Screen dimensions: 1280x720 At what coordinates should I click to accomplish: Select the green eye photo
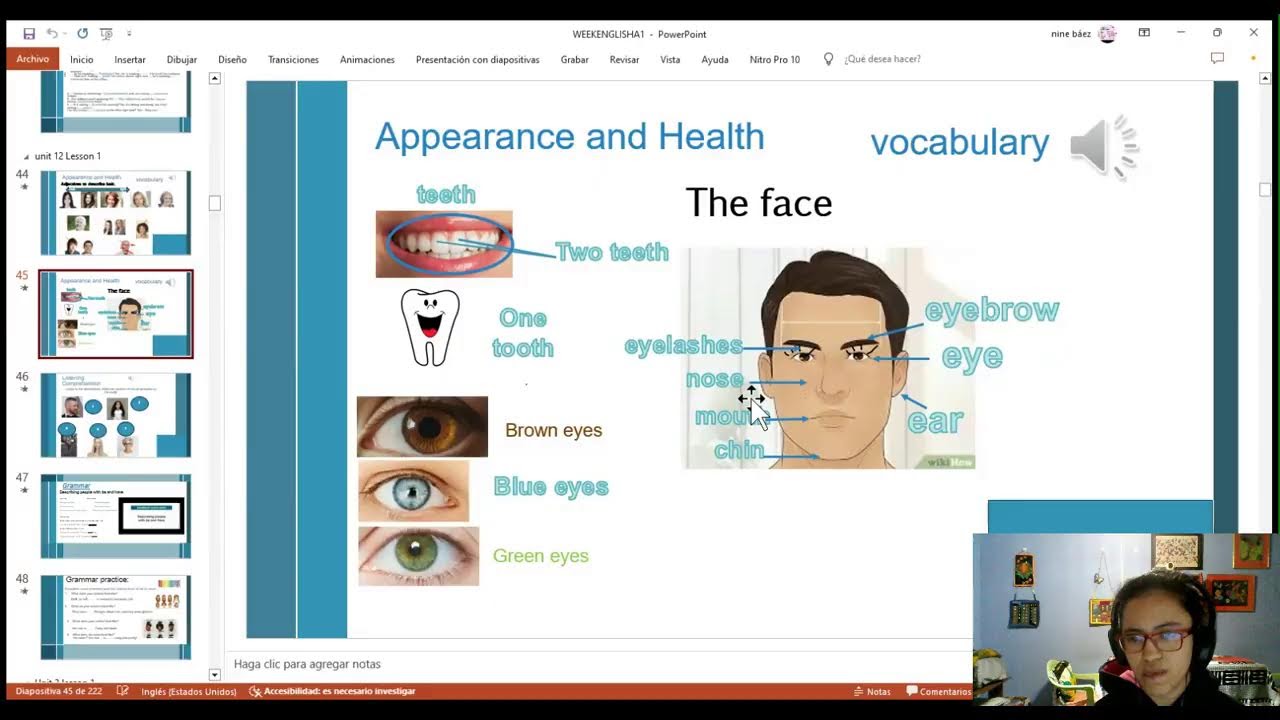coord(418,556)
